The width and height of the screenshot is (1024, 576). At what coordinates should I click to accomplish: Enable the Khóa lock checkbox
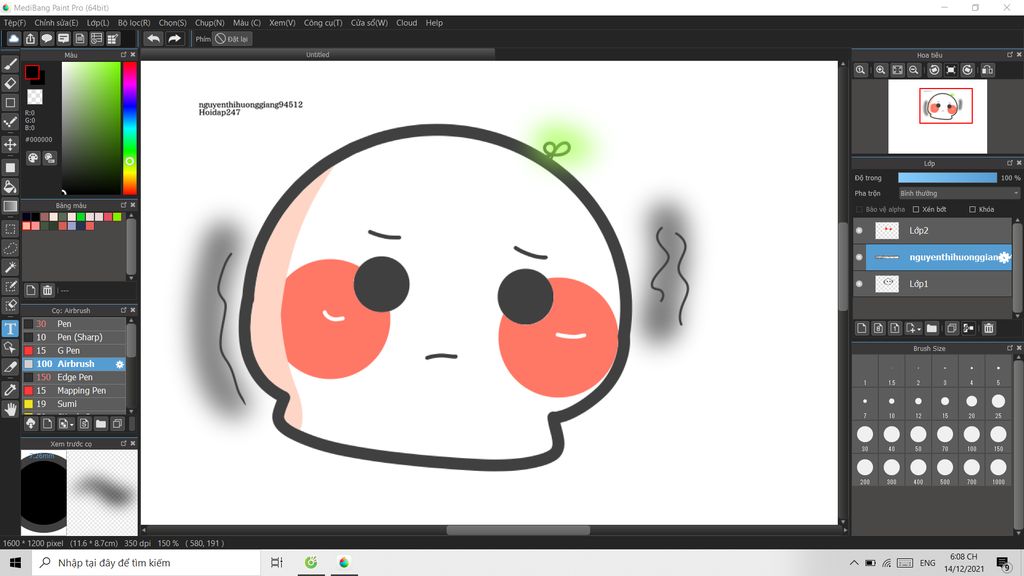[x=972, y=210]
